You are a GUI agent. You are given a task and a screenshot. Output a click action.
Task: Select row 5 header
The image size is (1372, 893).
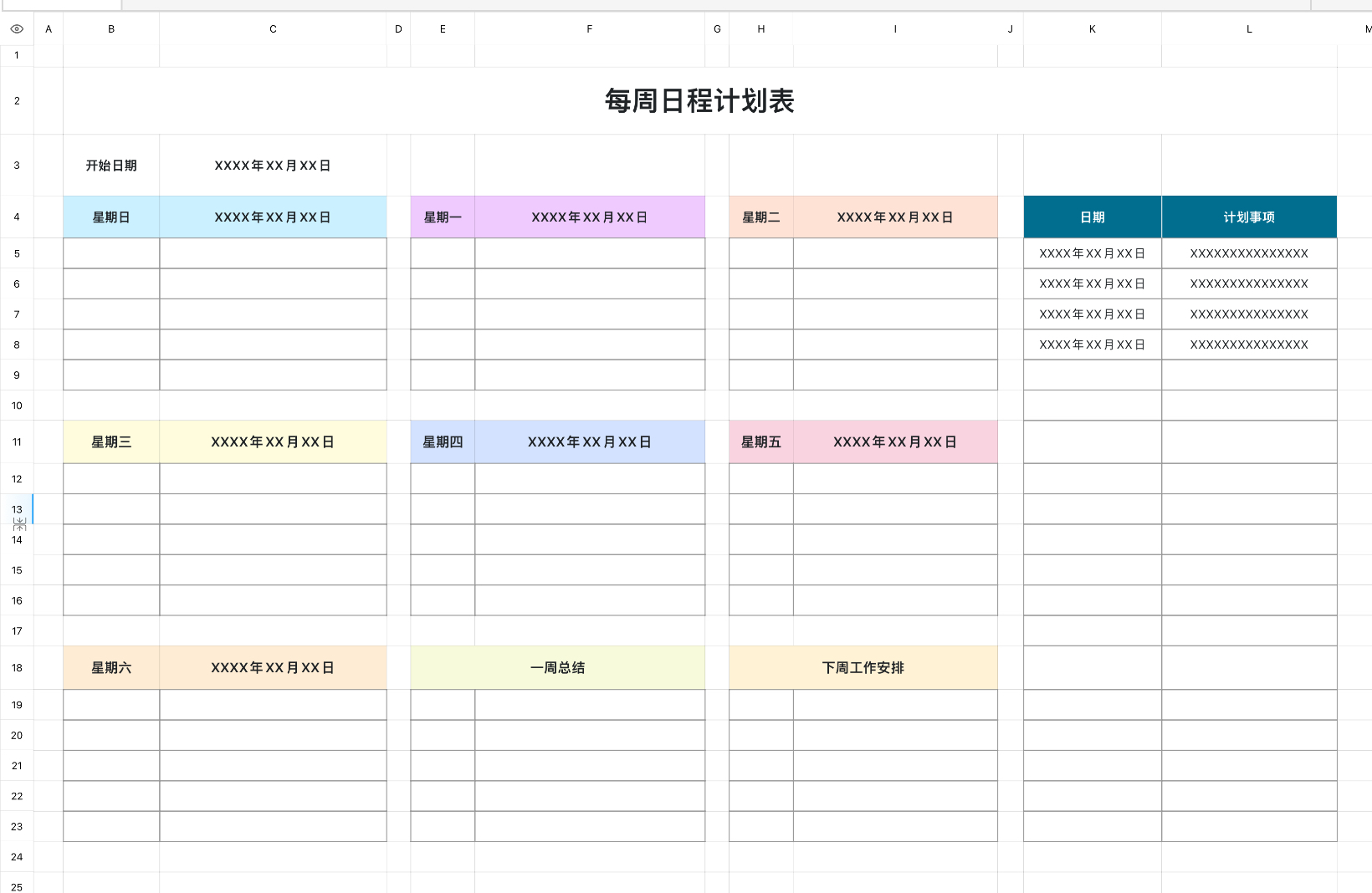pyautogui.click(x=17, y=253)
